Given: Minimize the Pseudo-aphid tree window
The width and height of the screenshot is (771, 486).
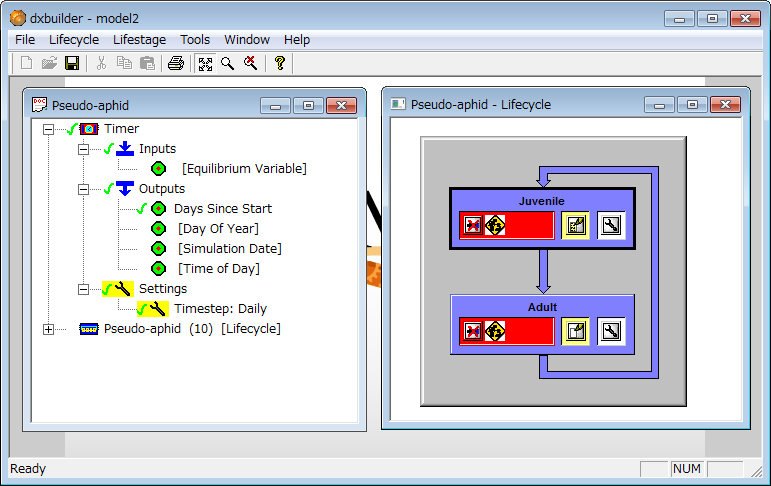Looking at the screenshot, I should coord(275,106).
